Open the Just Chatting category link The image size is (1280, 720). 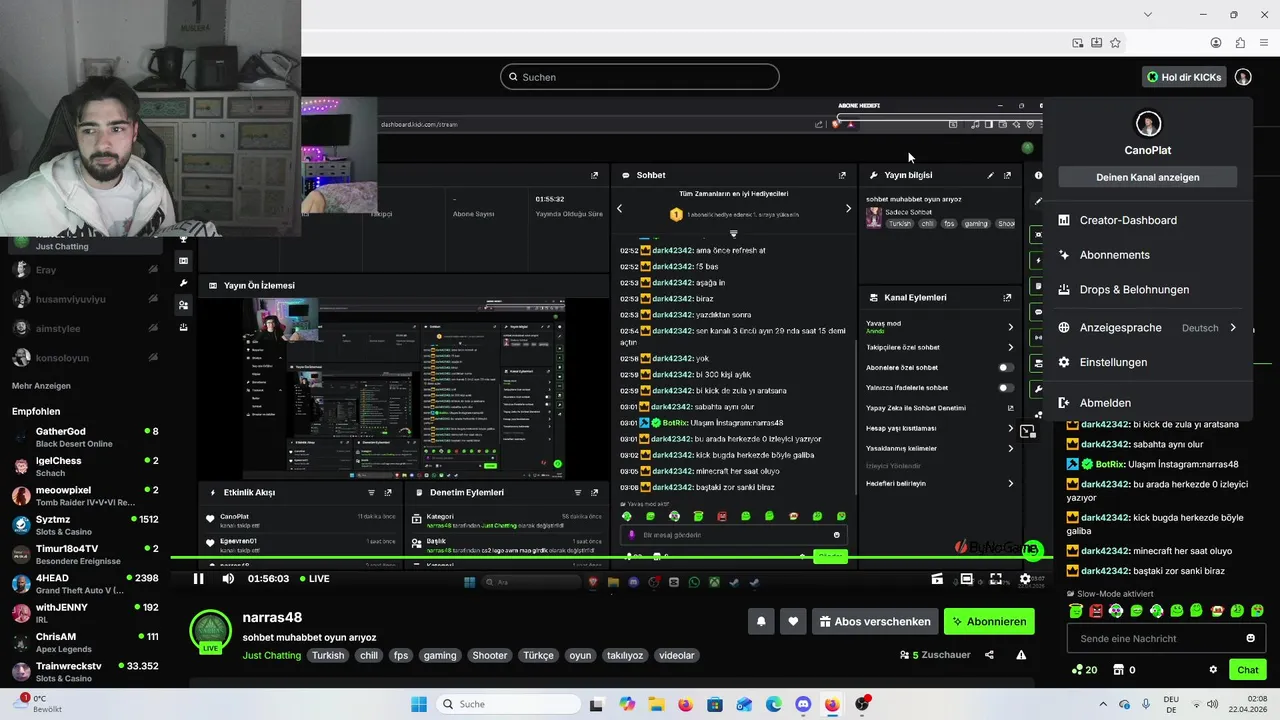tap(271, 655)
